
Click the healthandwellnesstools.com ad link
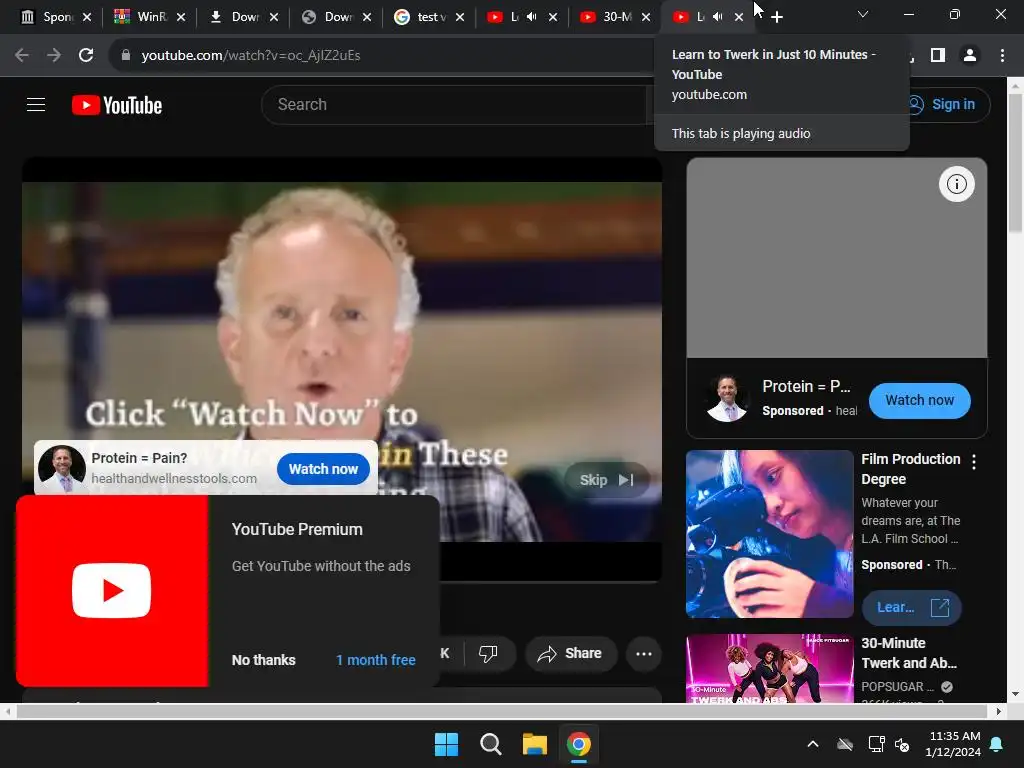[174, 479]
